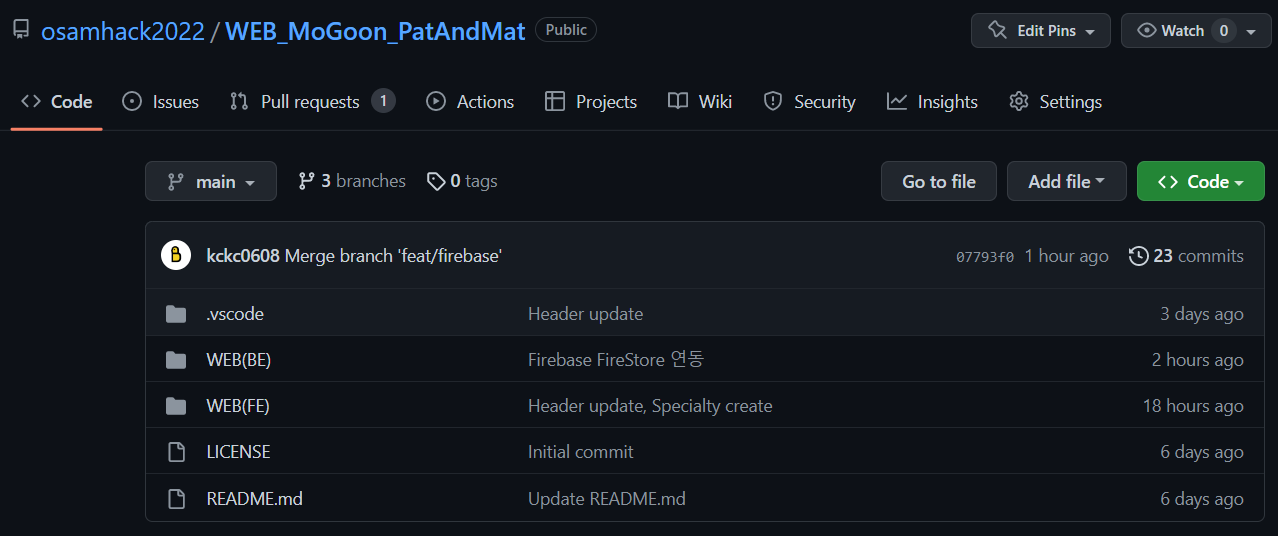Click the '6 days ago' timestamp for LICENSE
This screenshot has height=536, width=1278.
[1202, 452]
